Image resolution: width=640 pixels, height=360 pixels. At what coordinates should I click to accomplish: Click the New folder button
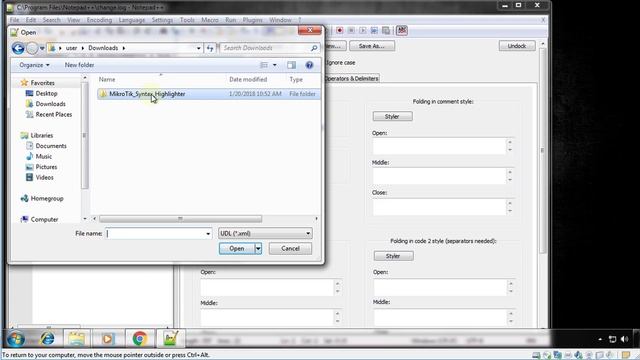[79, 65]
